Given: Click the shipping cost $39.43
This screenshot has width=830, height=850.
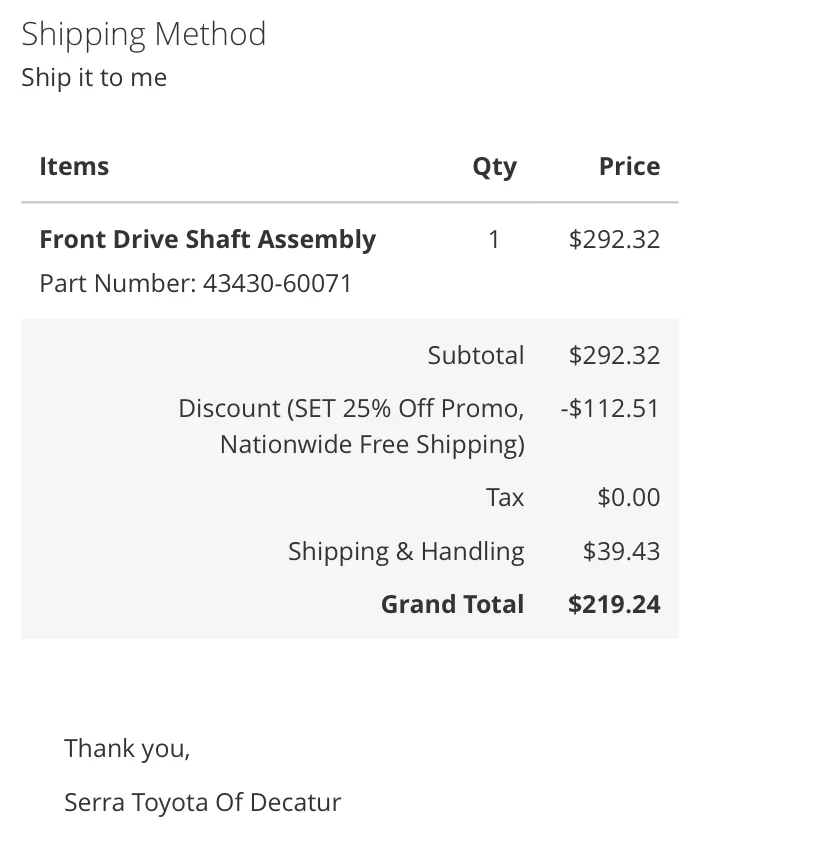Looking at the screenshot, I should click(x=621, y=551).
